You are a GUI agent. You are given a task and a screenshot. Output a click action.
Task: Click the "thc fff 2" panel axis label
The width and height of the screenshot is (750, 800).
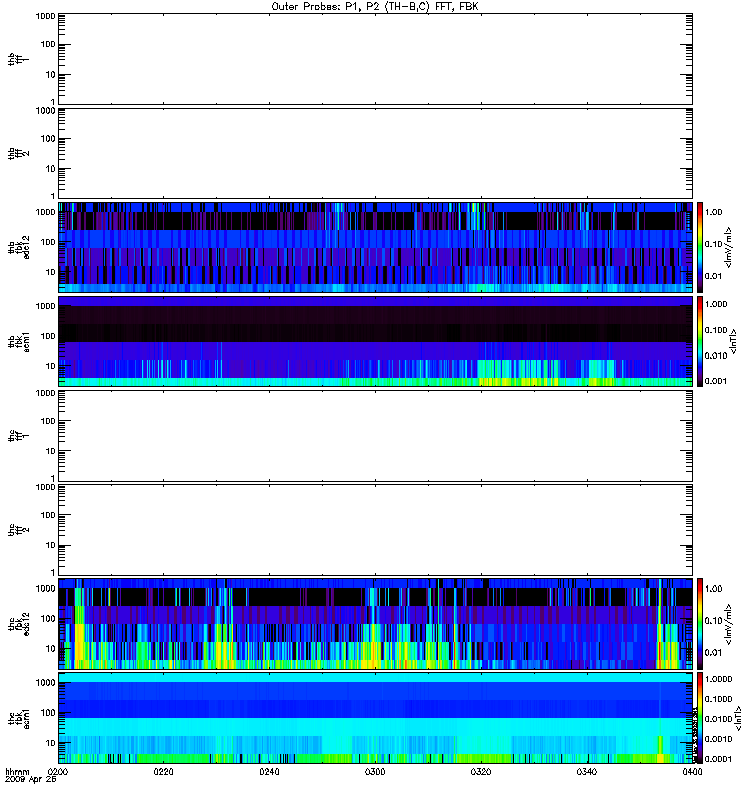19,530
